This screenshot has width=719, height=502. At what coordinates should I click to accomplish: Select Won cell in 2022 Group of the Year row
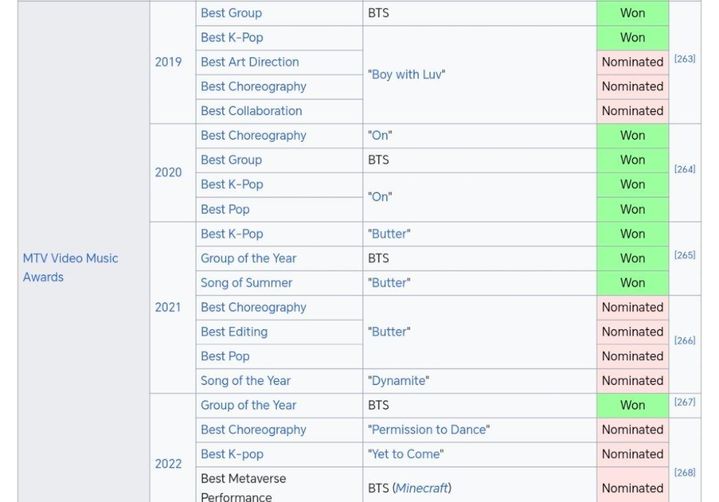point(633,405)
